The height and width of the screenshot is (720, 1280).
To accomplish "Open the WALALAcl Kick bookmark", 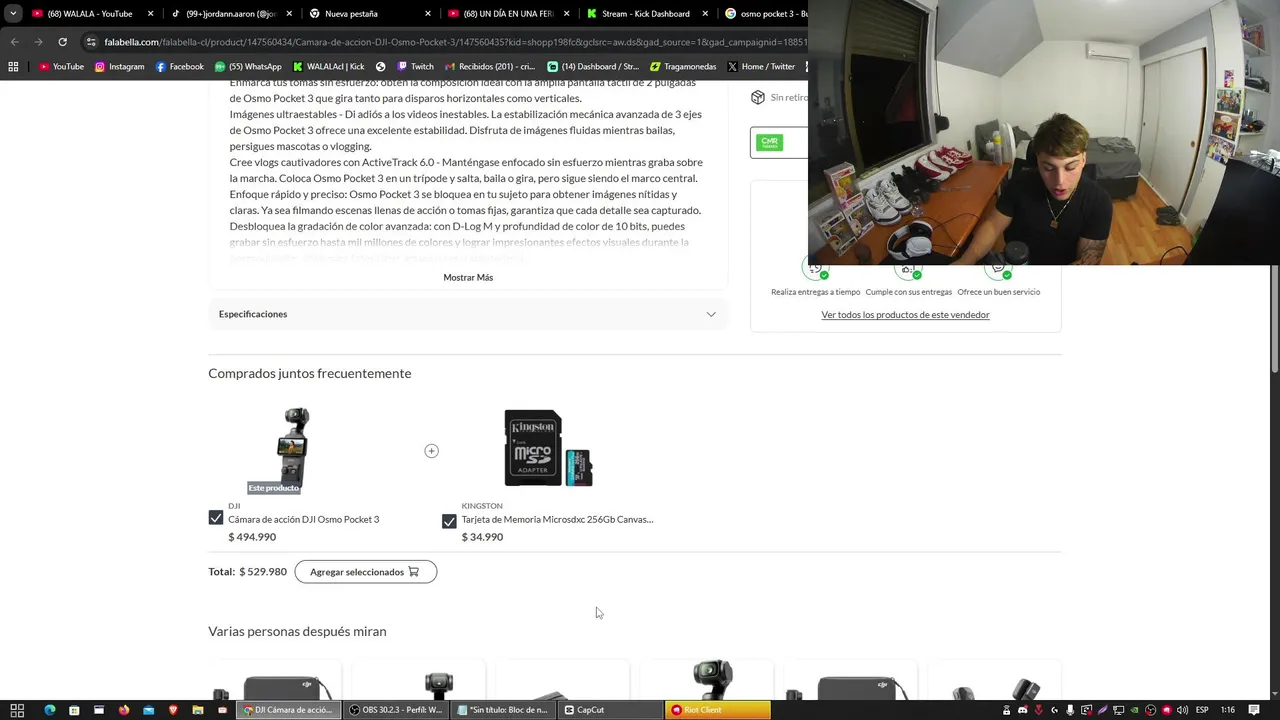I will 328,67.
